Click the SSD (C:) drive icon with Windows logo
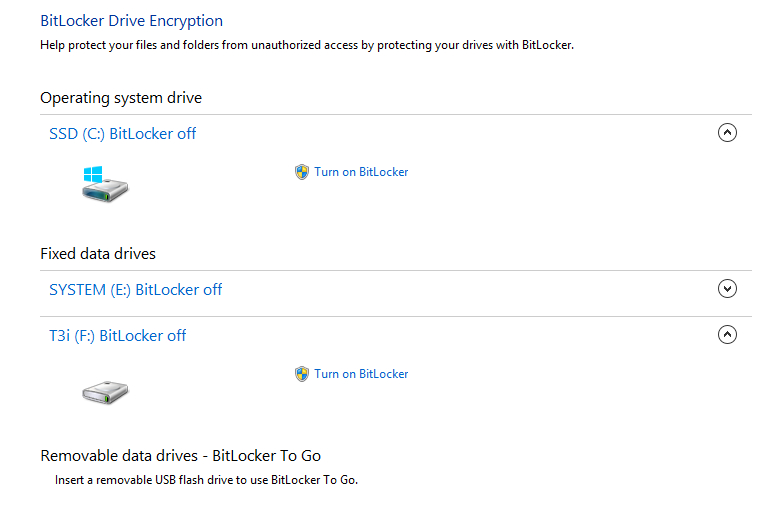The width and height of the screenshot is (774, 508). (x=105, y=184)
